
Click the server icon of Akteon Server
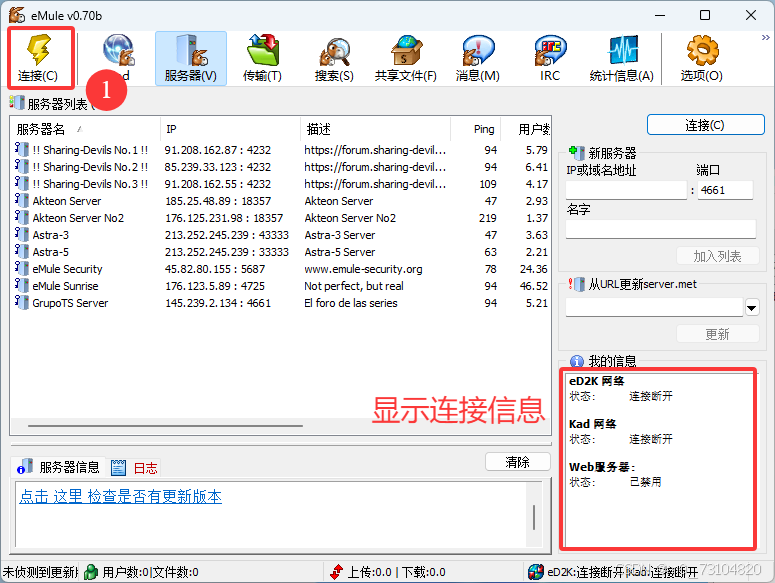click(x=21, y=201)
